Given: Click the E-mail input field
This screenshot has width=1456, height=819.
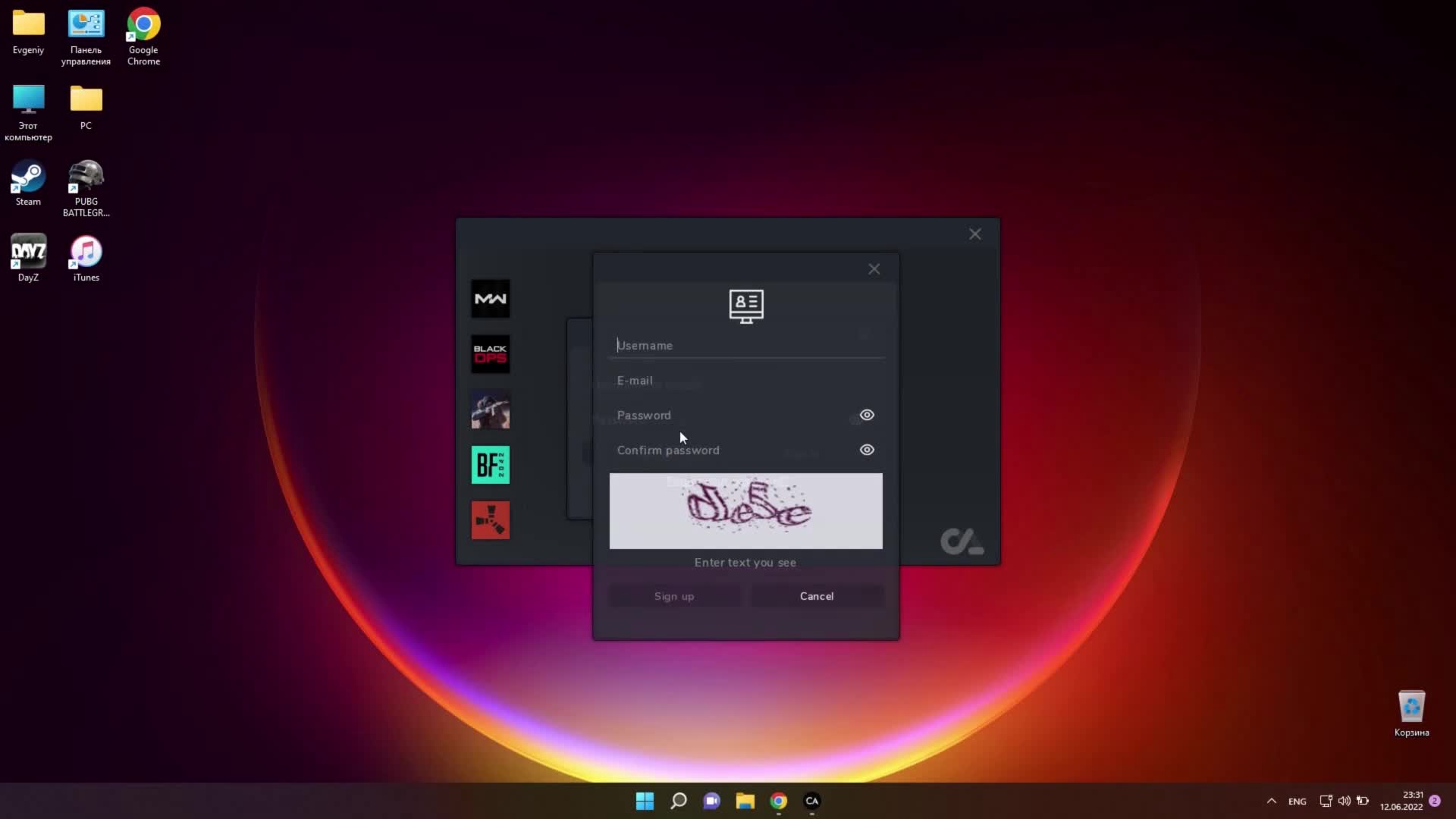Looking at the screenshot, I should pyautogui.click(x=746, y=381).
